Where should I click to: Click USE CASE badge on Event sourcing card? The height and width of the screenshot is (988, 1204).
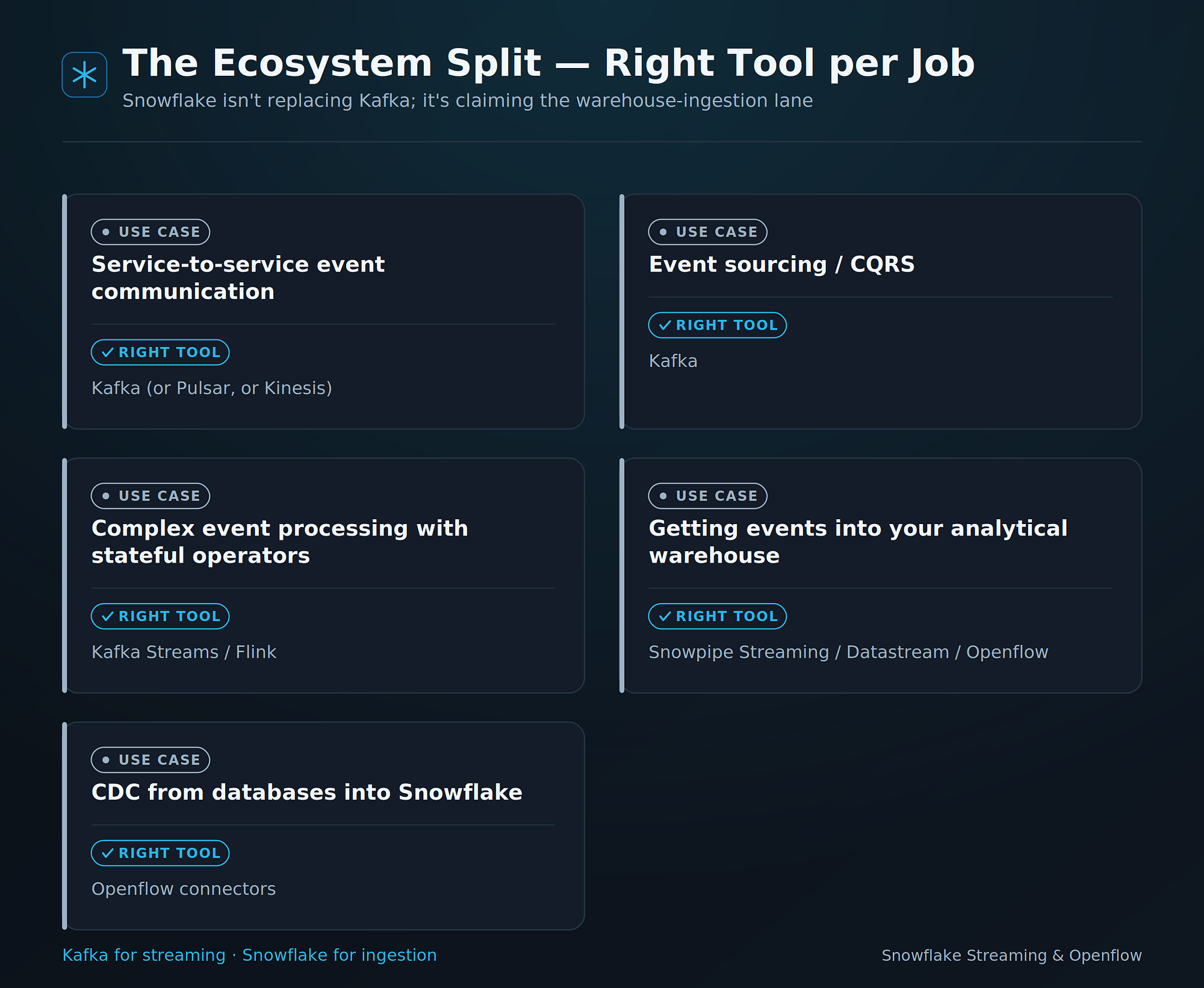click(x=708, y=232)
